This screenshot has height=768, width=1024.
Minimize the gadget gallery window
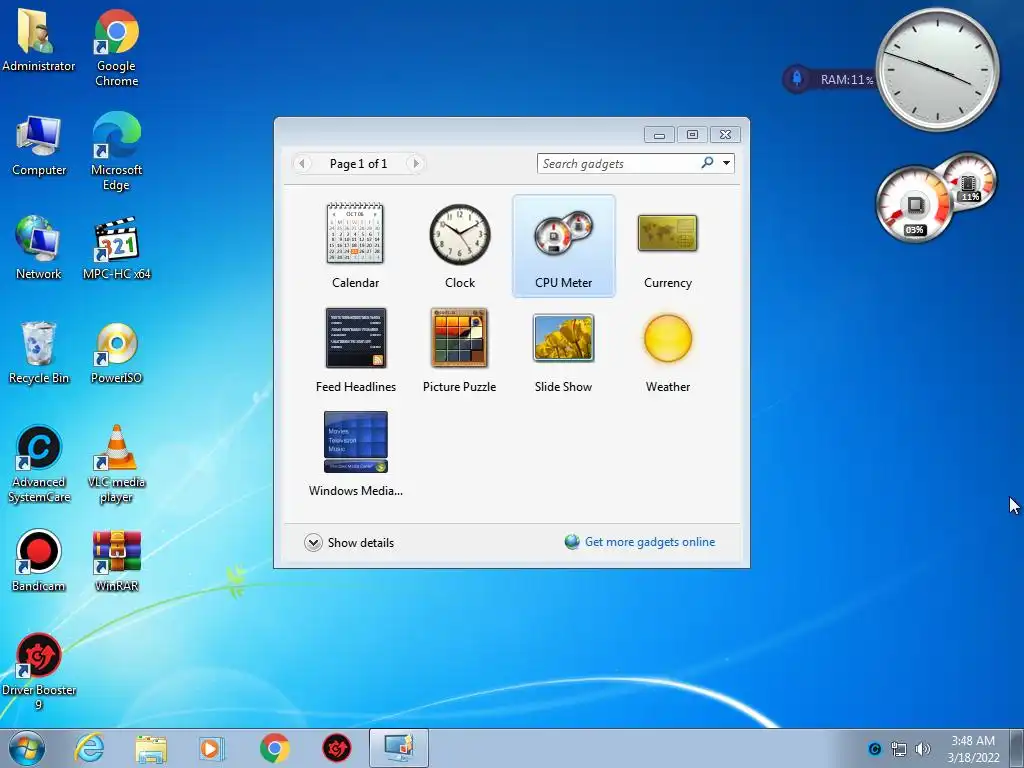tap(659, 135)
